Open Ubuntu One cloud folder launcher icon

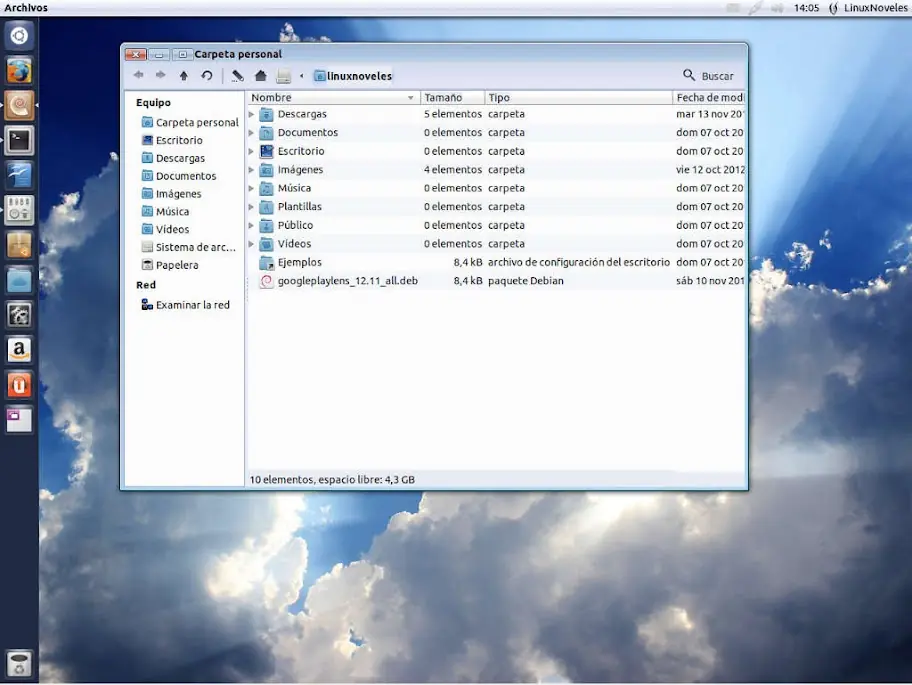tap(19, 280)
